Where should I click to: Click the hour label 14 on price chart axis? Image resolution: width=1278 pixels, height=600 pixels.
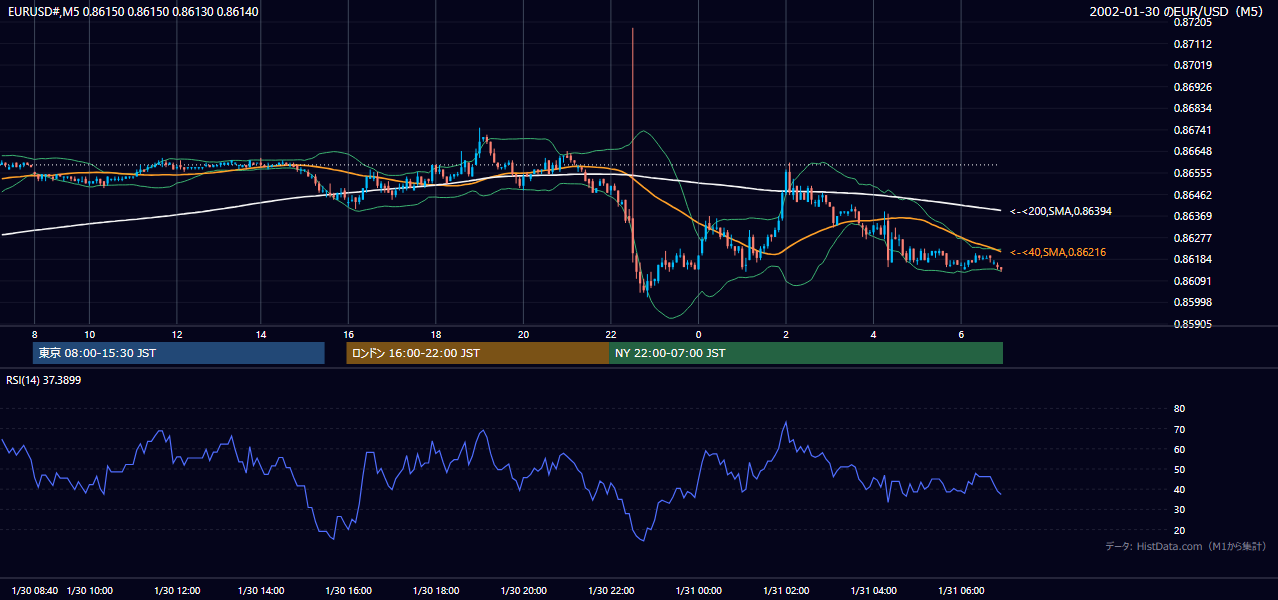click(261, 334)
